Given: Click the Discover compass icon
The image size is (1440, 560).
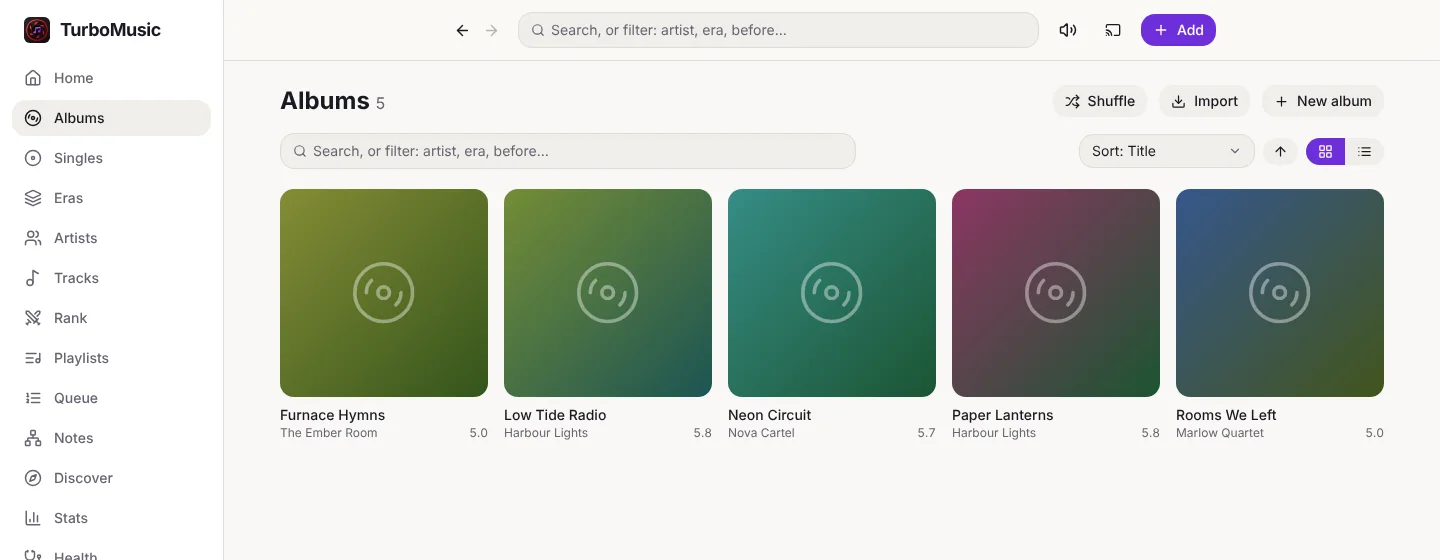Looking at the screenshot, I should [x=33, y=478].
